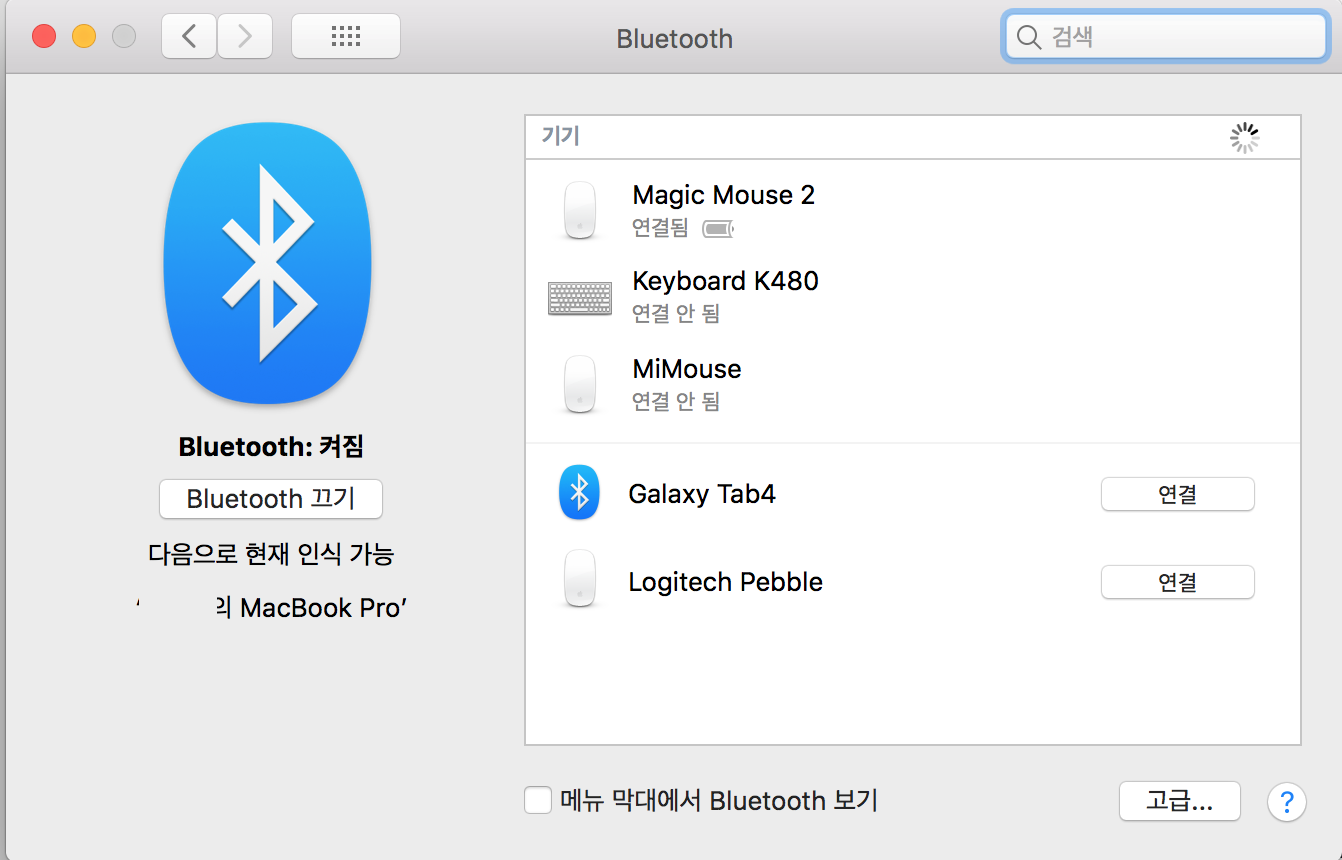Click the 다음으로 현재 인식 가능 text
The image size is (1342, 860).
271,554
